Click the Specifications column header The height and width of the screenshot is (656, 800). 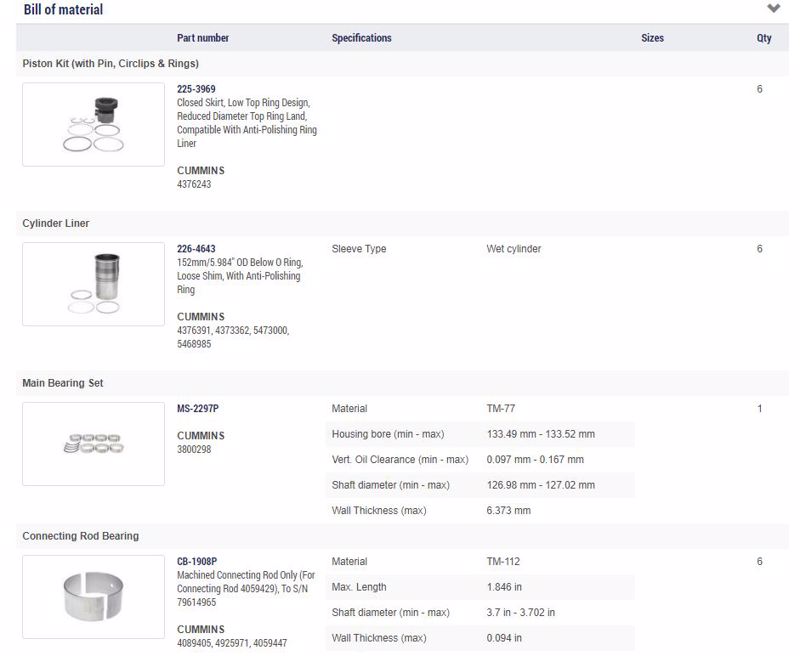pyautogui.click(x=361, y=38)
